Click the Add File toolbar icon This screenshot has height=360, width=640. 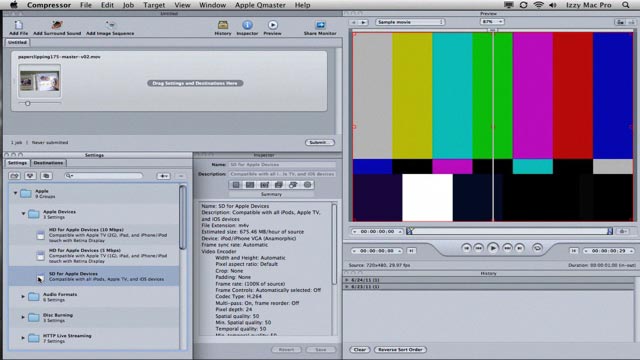click(x=18, y=25)
